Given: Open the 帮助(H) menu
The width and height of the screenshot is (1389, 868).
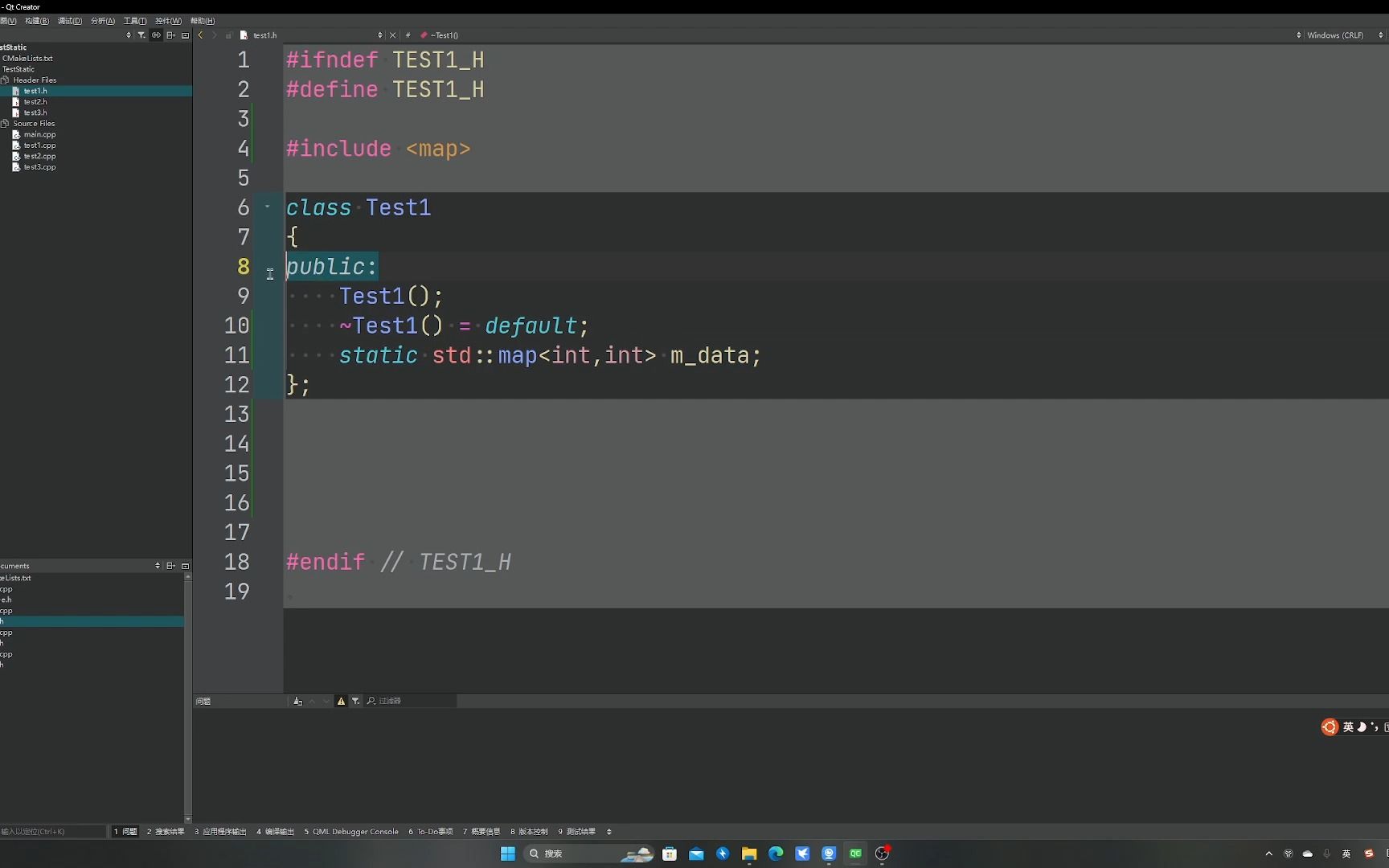Looking at the screenshot, I should (203, 21).
